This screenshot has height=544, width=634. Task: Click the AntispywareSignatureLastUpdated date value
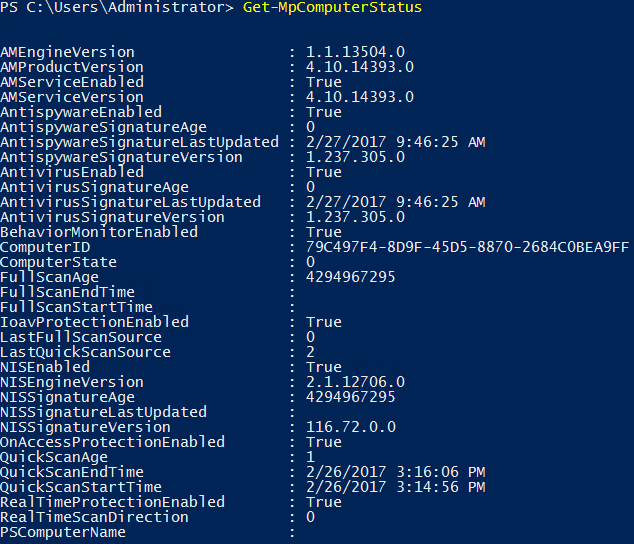click(395, 142)
